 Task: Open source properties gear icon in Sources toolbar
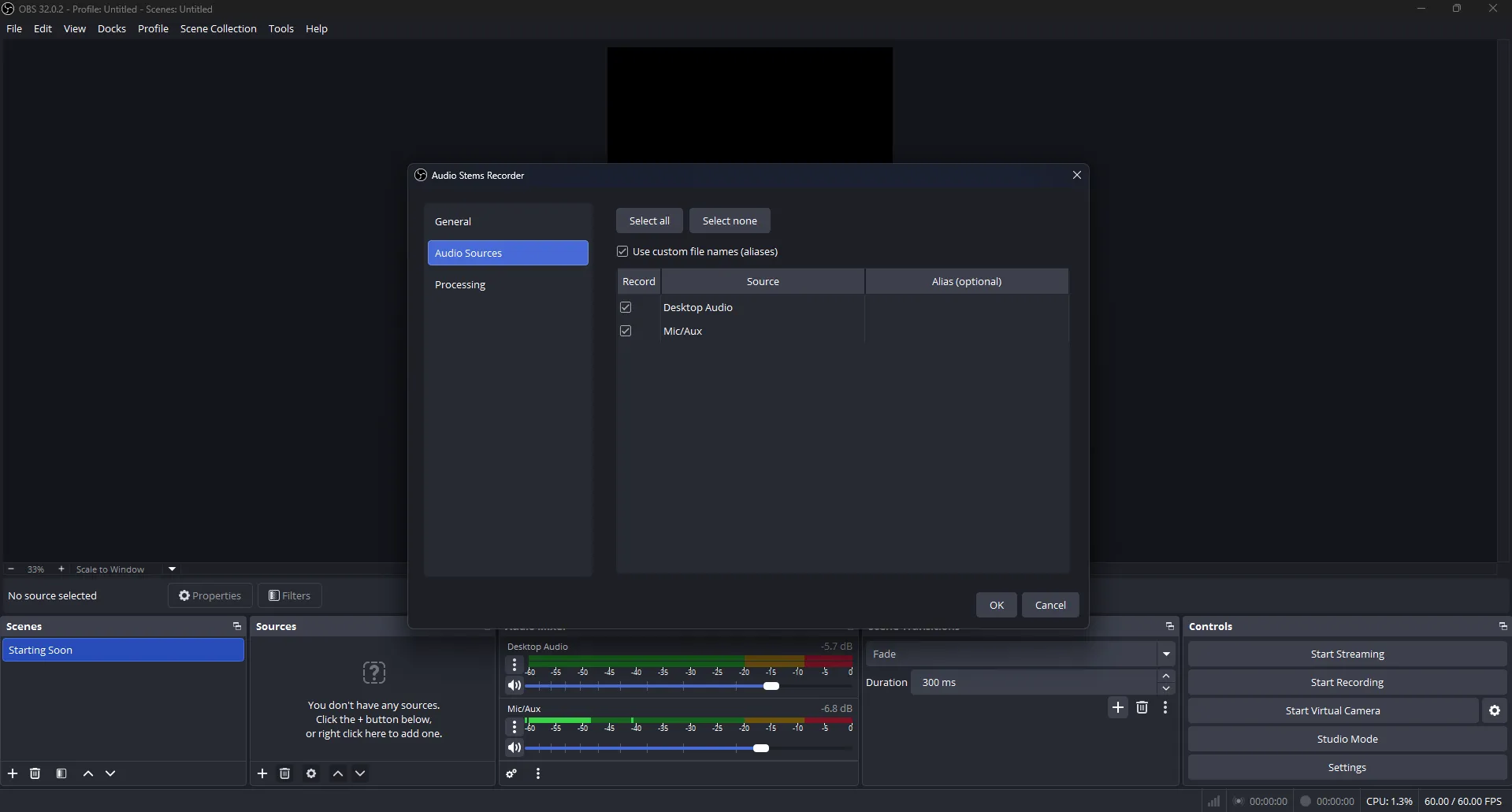tap(311, 773)
